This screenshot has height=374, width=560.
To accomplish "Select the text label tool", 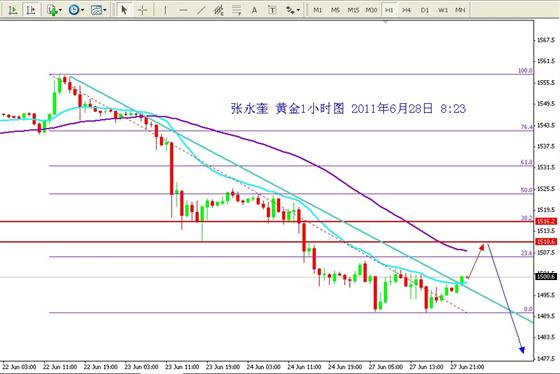I will (272, 10).
